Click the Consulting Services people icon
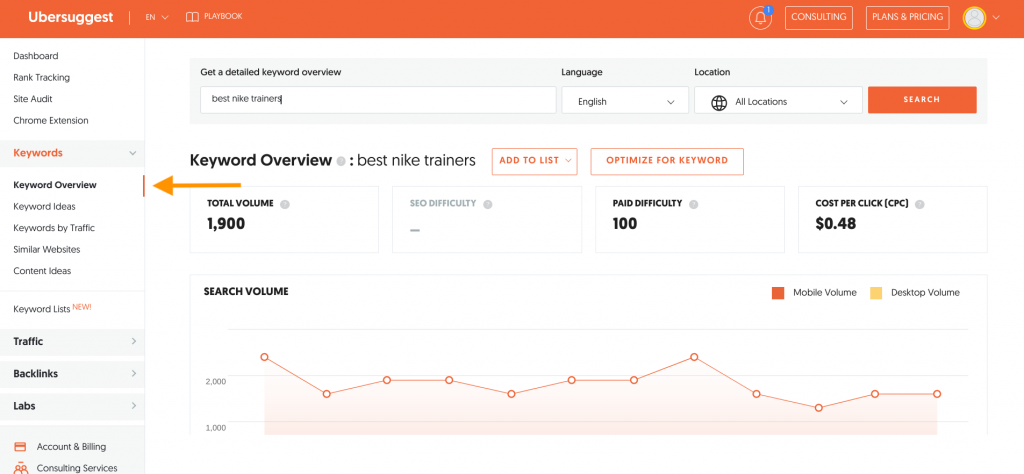Image resolution: width=1024 pixels, height=474 pixels. [20, 468]
